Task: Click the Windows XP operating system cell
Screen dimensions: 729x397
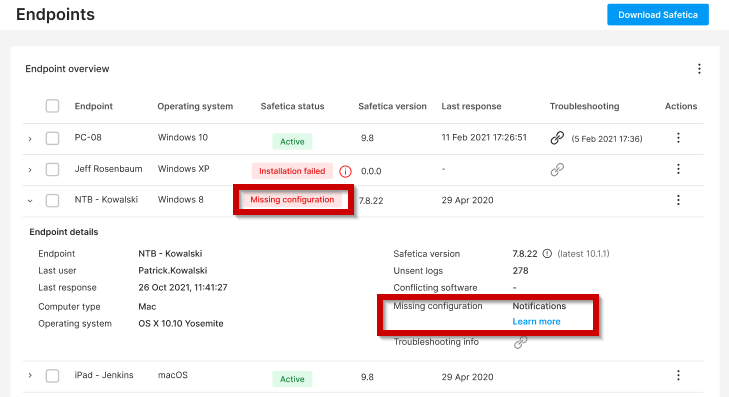Action: click(183, 169)
